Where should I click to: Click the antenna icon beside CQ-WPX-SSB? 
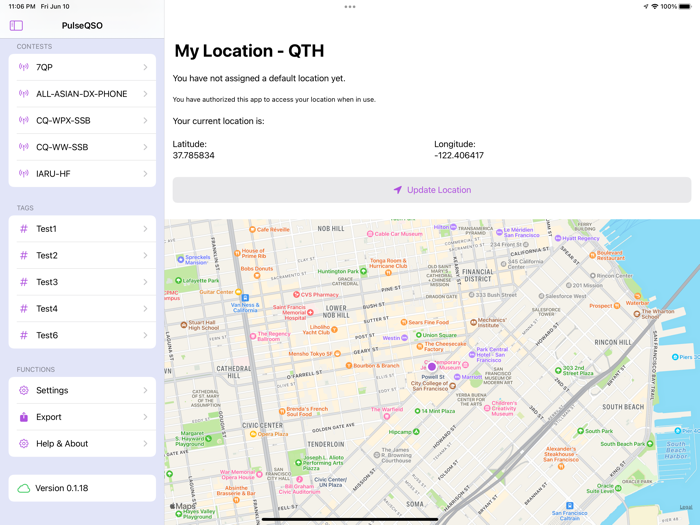[24, 120]
